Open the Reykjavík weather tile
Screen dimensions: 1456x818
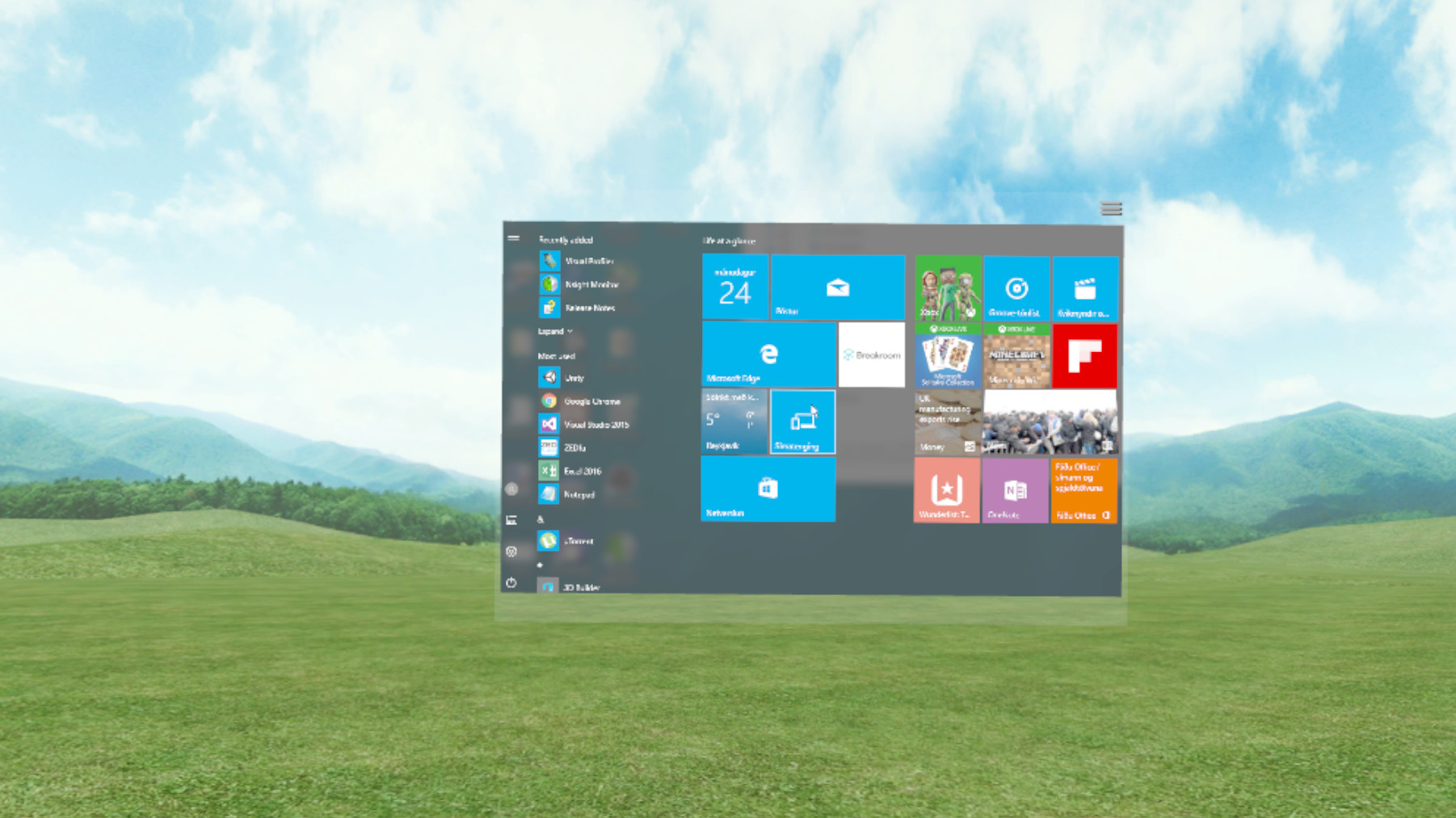pyautogui.click(x=734, y=422)
